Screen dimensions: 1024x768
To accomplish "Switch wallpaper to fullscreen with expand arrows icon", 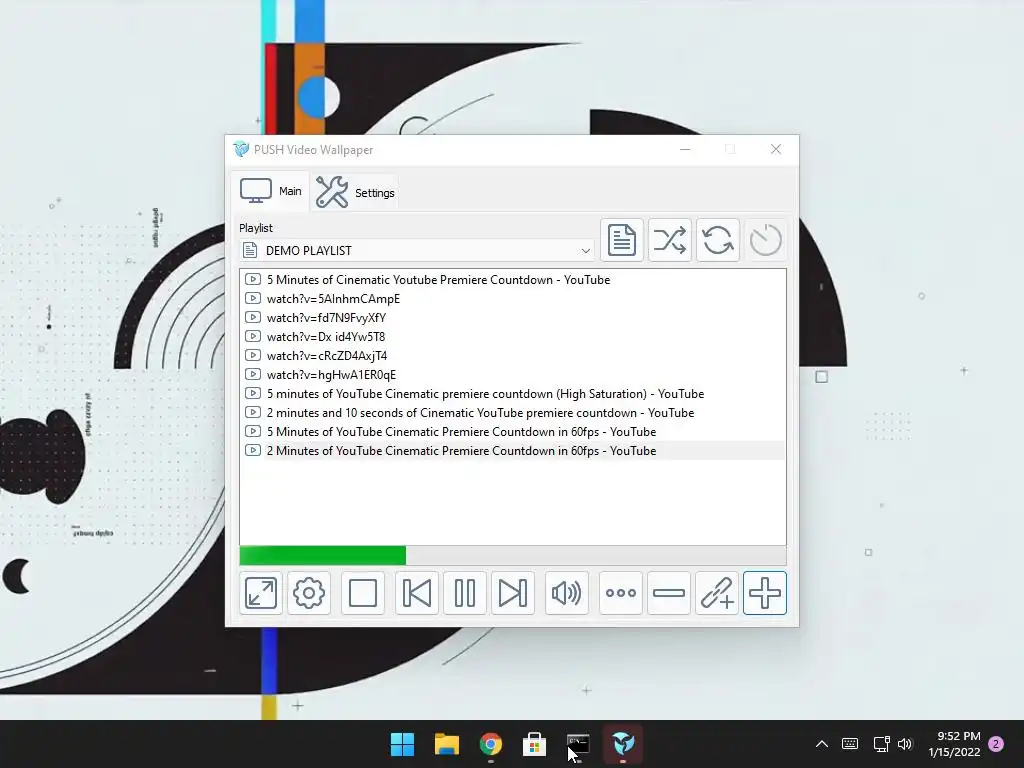I will [261, 593].
